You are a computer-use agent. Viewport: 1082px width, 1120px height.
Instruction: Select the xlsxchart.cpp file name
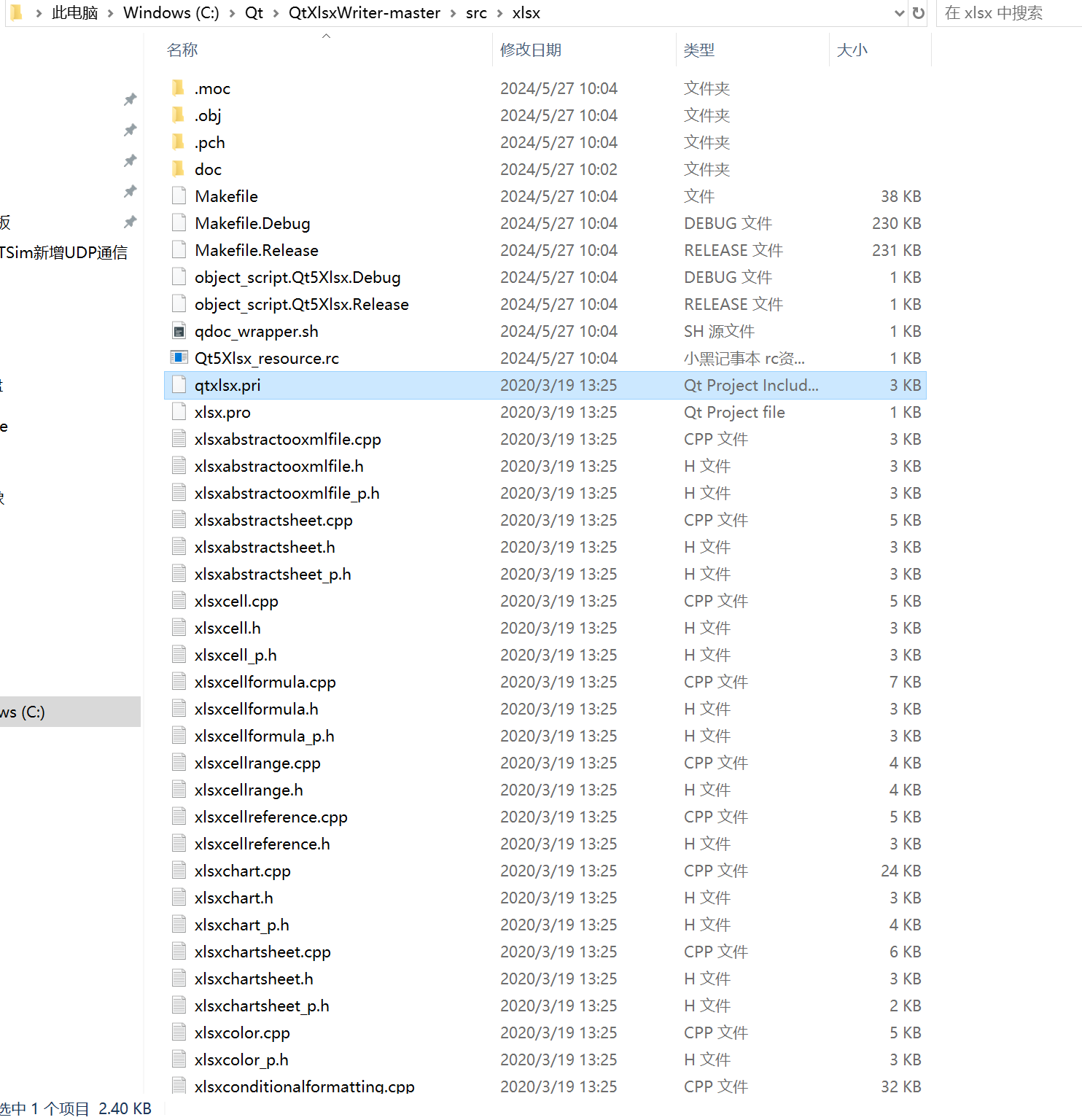(243, 871)
